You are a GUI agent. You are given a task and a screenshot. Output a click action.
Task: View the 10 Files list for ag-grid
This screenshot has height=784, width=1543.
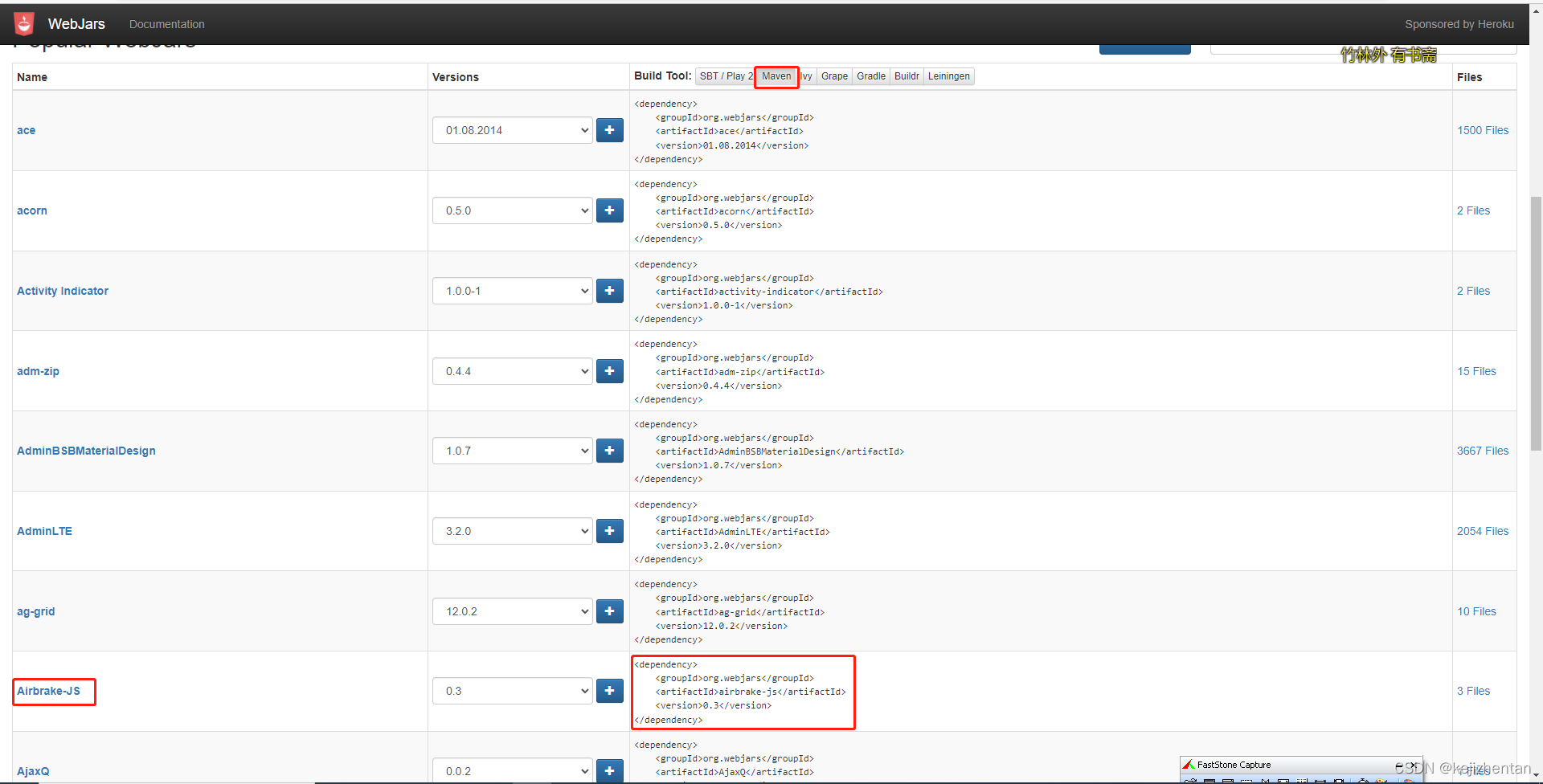tap(1476, 611)
